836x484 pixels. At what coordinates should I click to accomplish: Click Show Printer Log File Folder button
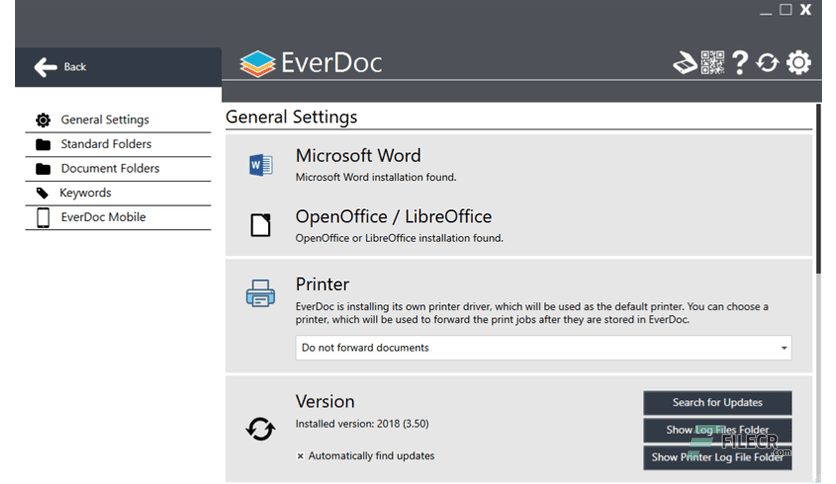click(717, 457)
